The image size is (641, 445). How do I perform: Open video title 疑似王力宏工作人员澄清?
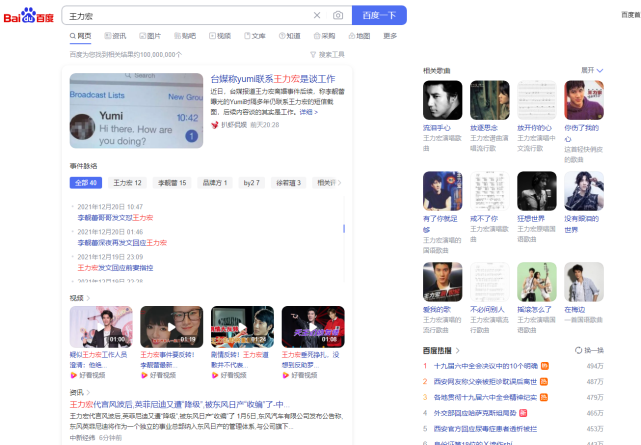(x=99, y=360)
